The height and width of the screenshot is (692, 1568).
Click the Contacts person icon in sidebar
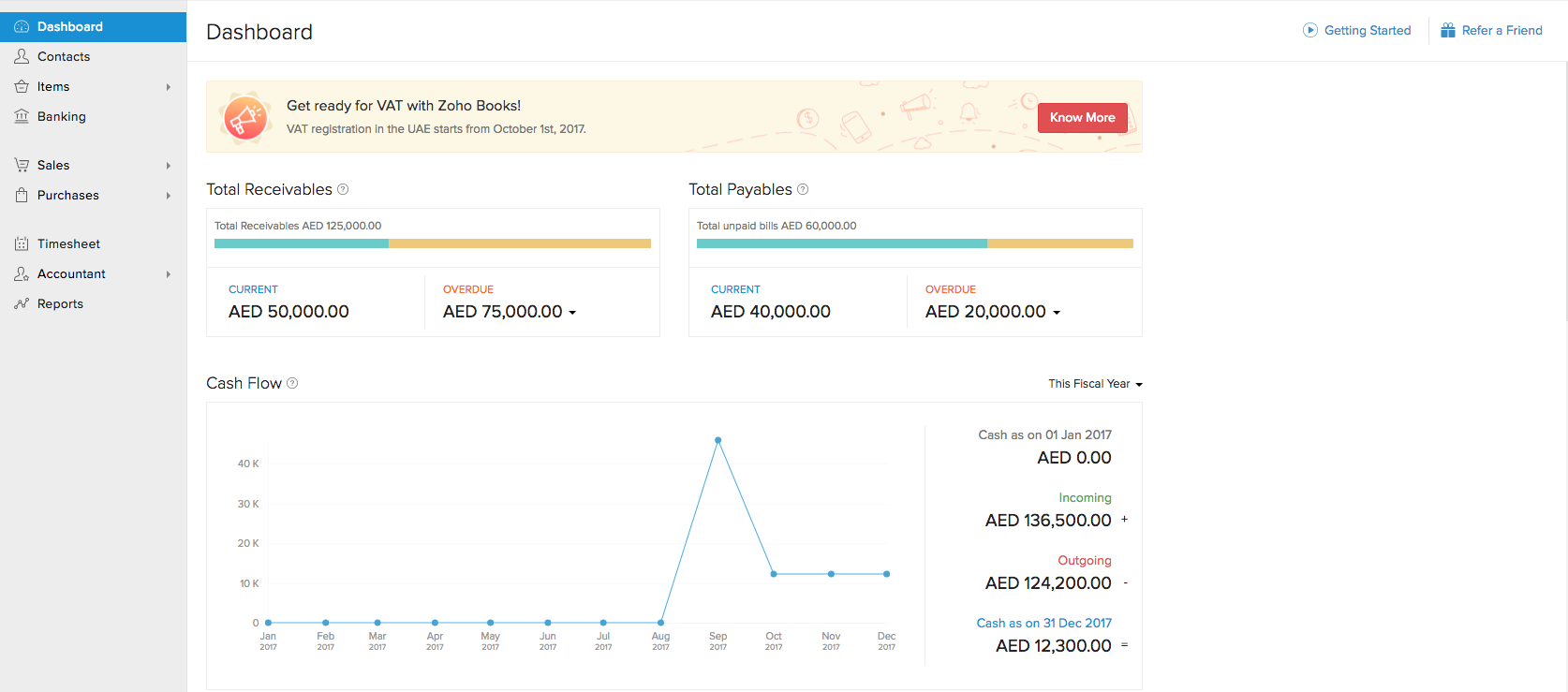pos(22,57)
